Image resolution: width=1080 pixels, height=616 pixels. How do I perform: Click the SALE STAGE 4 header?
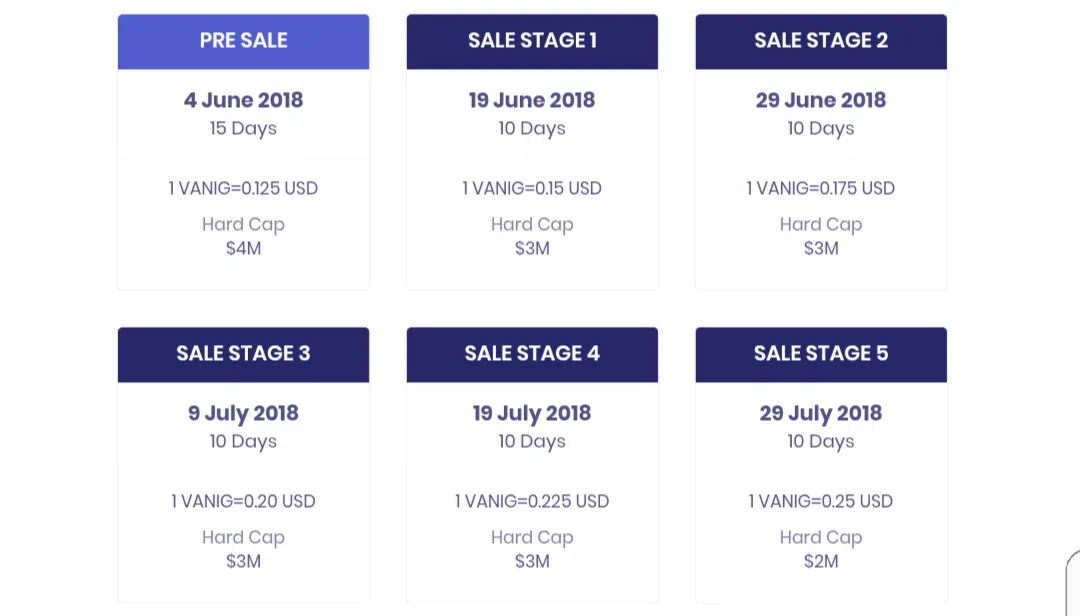click(532, 354)
